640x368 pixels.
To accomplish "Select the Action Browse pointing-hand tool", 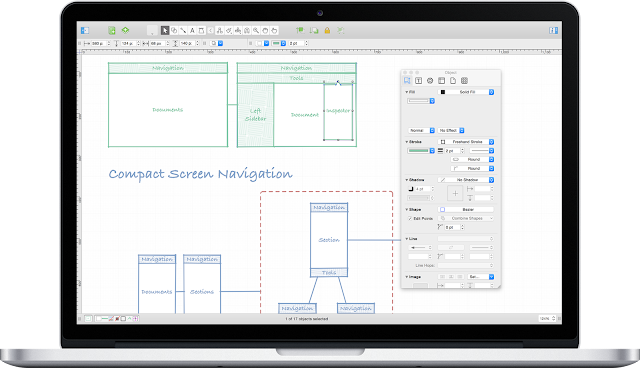I will coord(274,31).
